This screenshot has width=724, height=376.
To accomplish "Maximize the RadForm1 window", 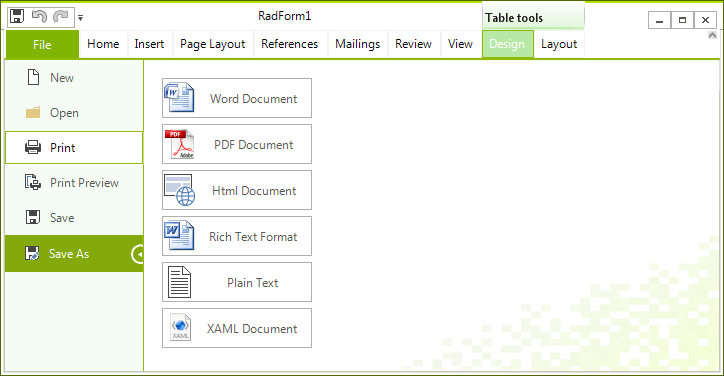I will pos(682,20).
